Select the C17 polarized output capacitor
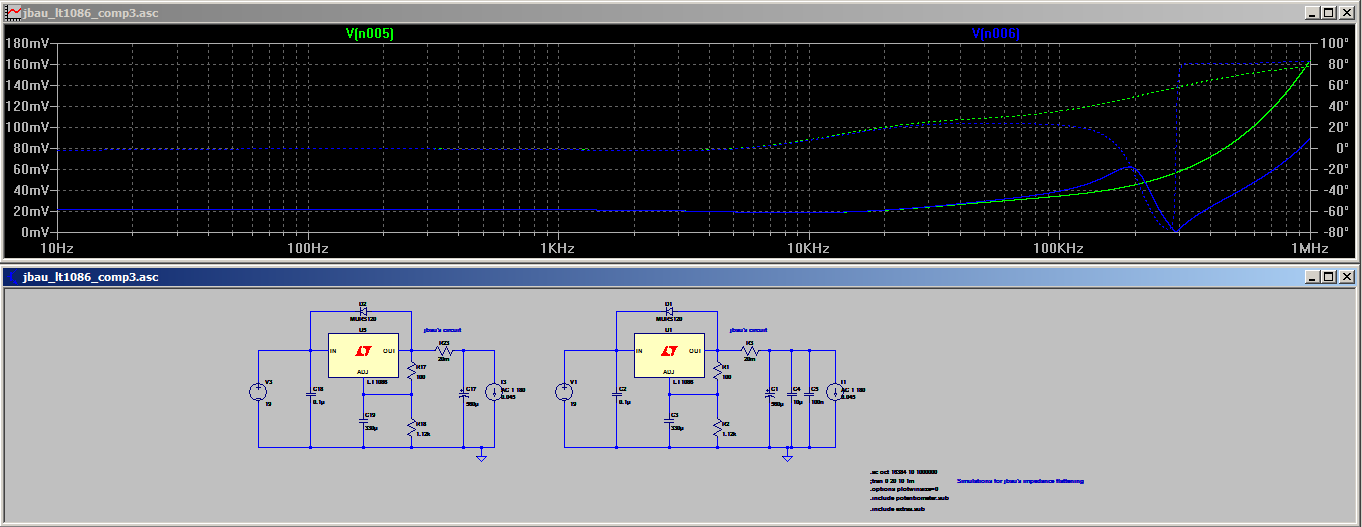The image size is (1362, 527). click(464, 394)
